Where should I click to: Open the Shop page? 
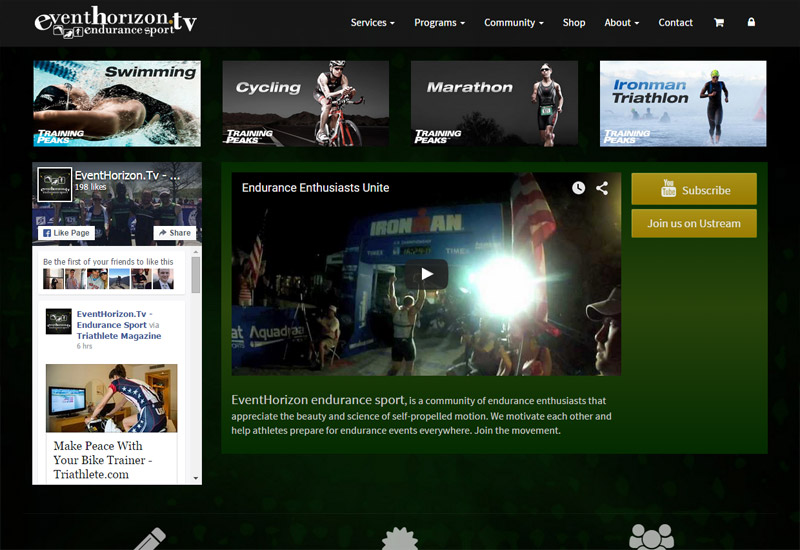(574, 22)
